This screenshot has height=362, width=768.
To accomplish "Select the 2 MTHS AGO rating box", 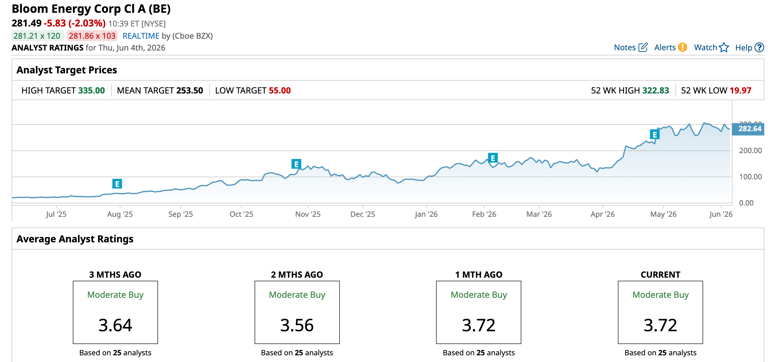I will 297,312.
